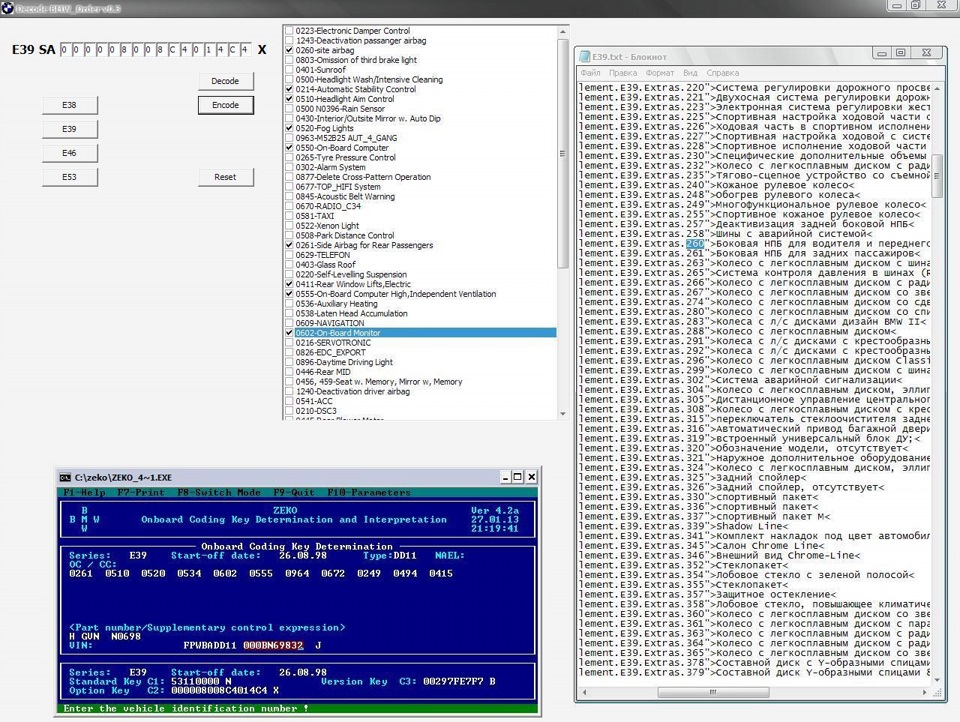Click the ZEKO console window icon
This screenshot has width=960, height=722.
click(x=65, y=477)
